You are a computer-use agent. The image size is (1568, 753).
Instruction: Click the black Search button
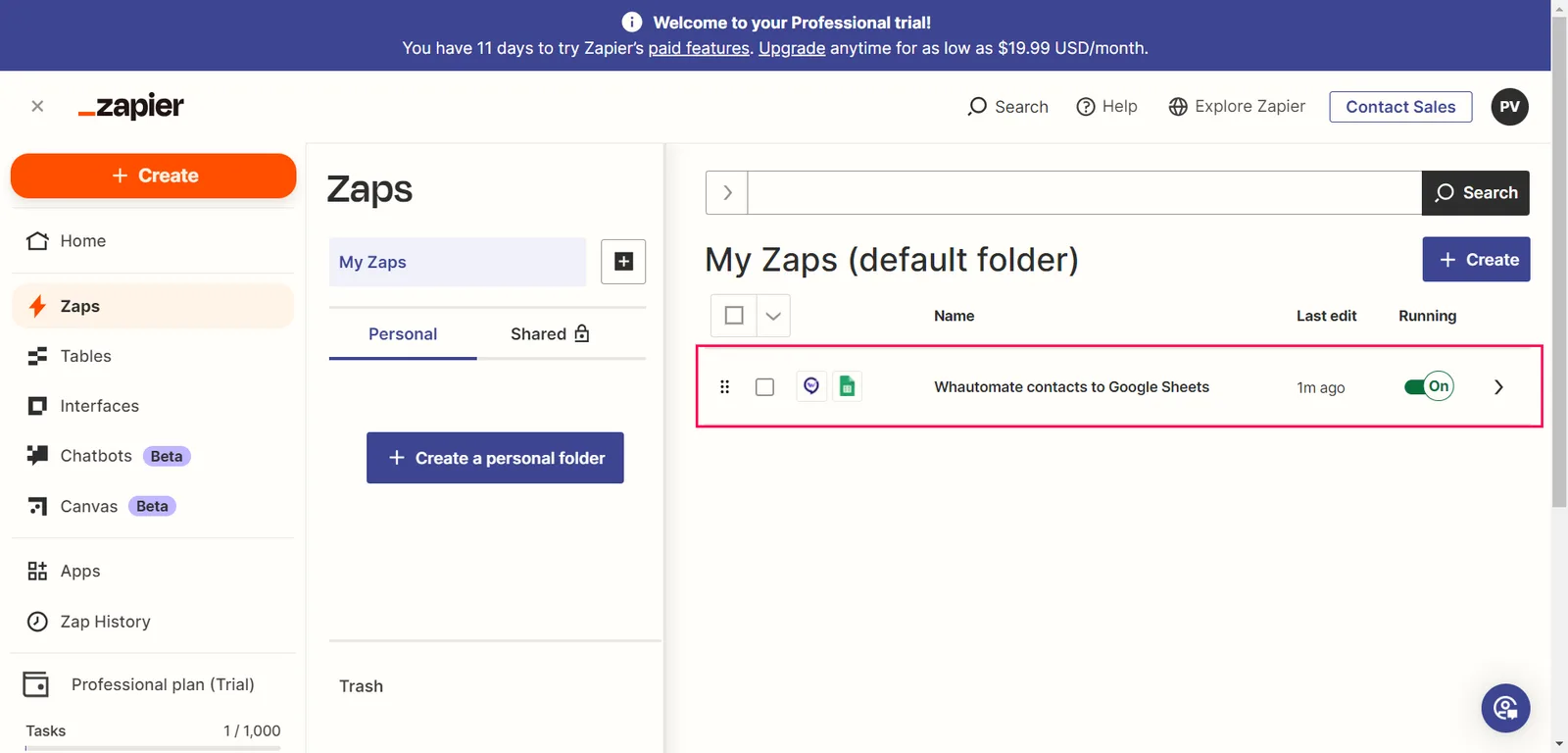[1476, 193]
